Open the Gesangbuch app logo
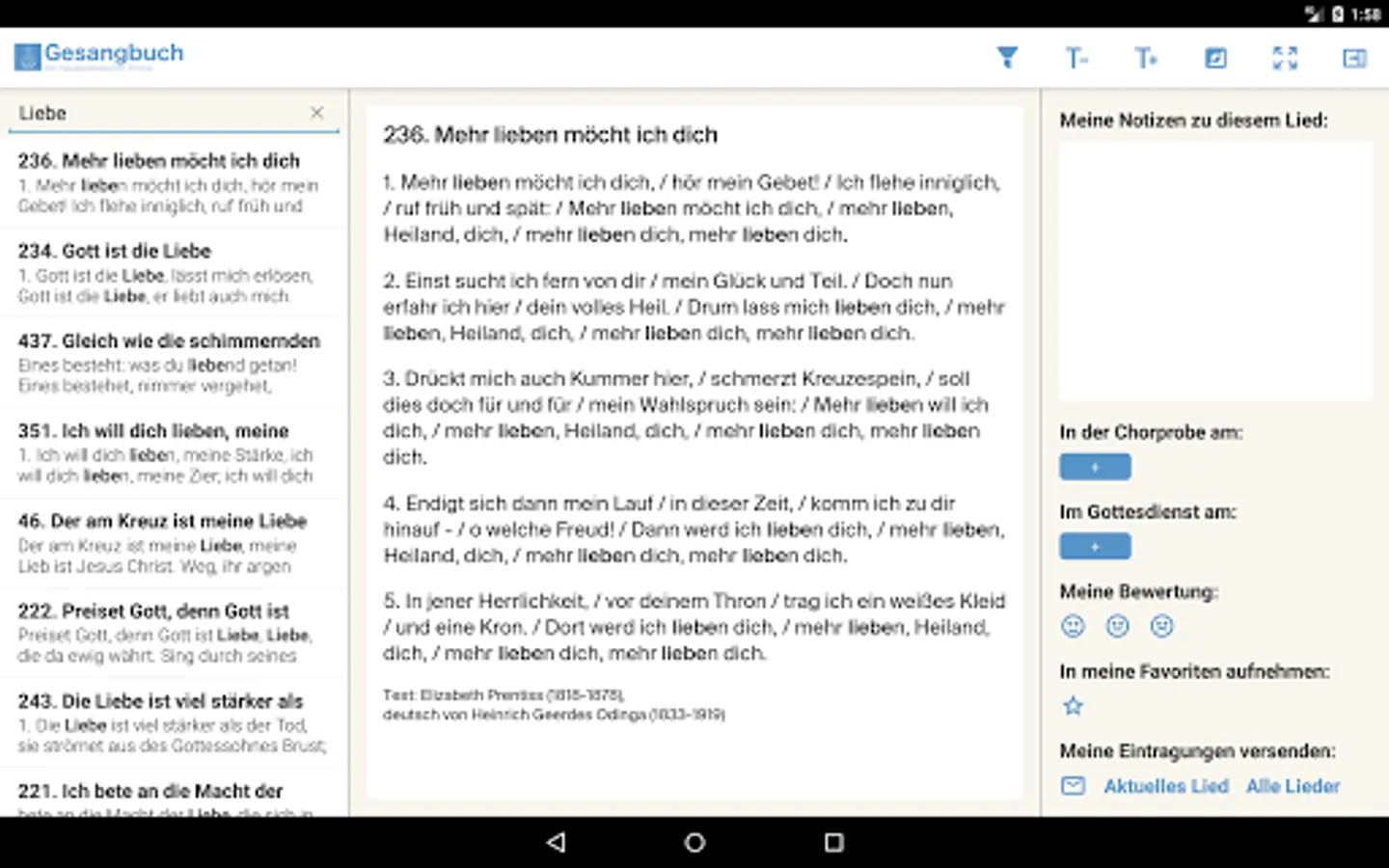The width and height of the screenshot is (1389, 868). pos(99,56)
